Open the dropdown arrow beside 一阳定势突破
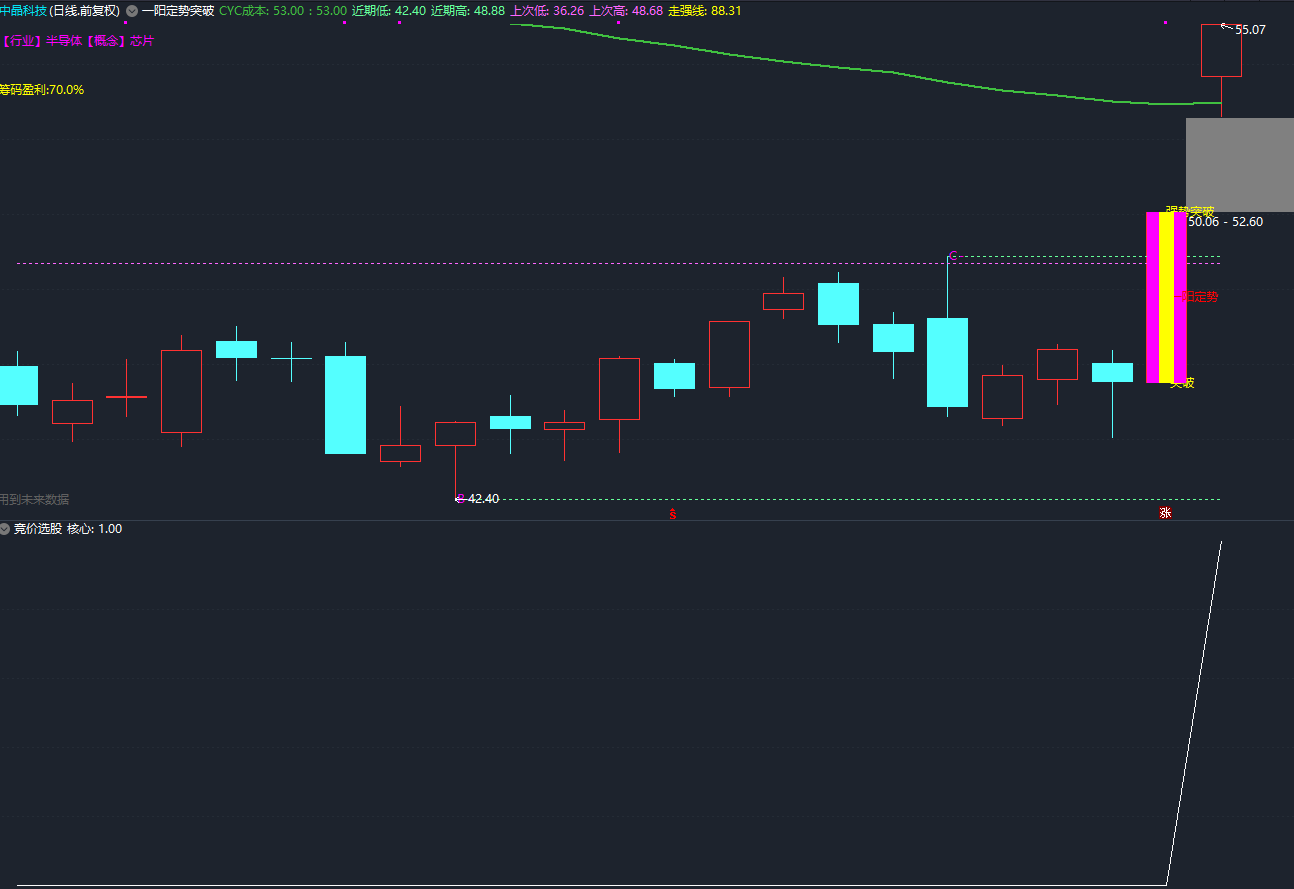The width and height of the screenshot is (1294, 889). 132,11
